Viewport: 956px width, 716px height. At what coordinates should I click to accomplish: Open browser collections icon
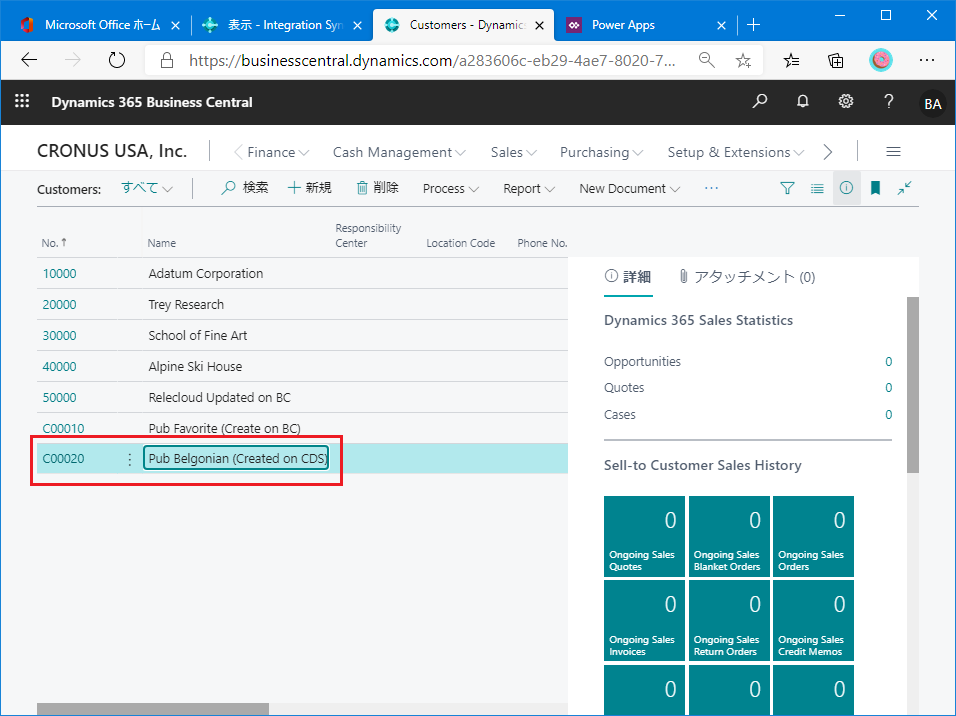tap(835, 60)
